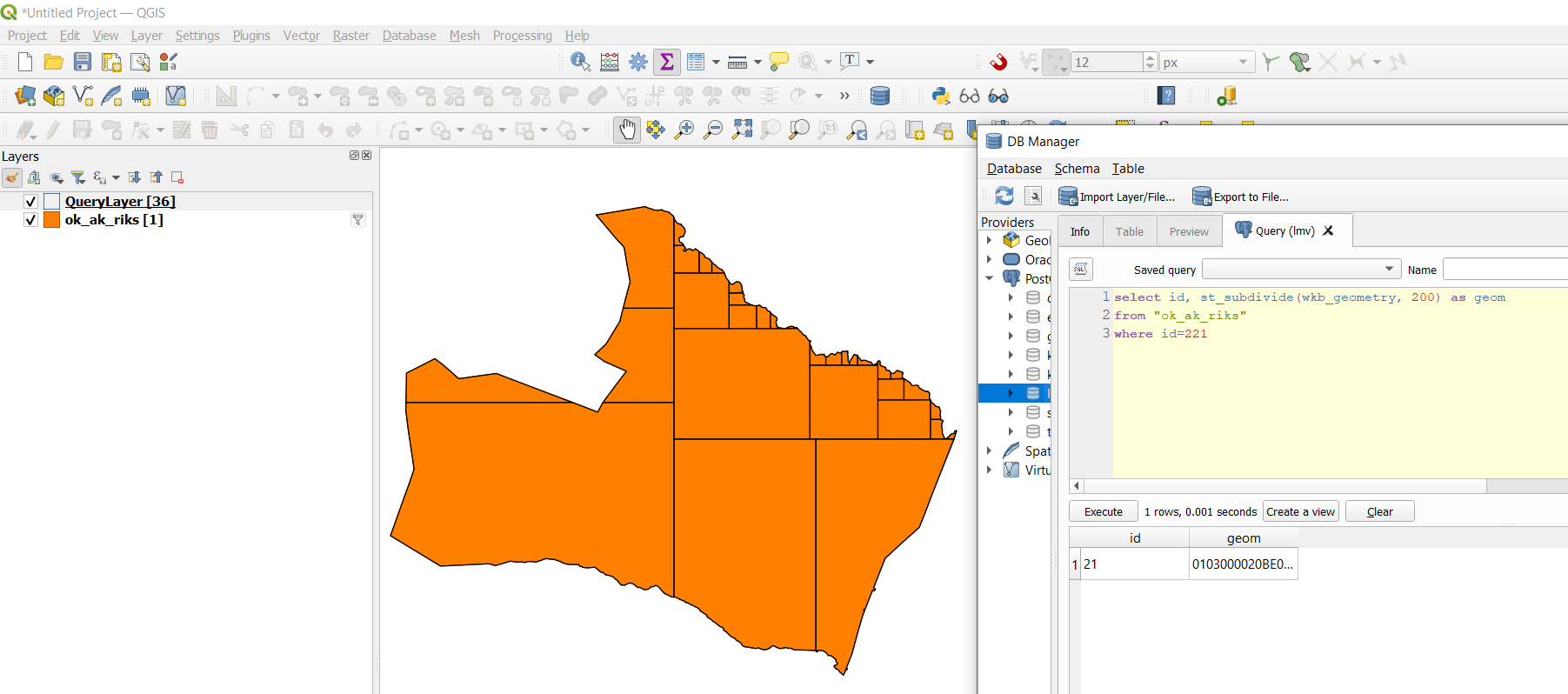Click the New Project icon
The width and height of the screenshot is (1568, 694).
point(25,62)
